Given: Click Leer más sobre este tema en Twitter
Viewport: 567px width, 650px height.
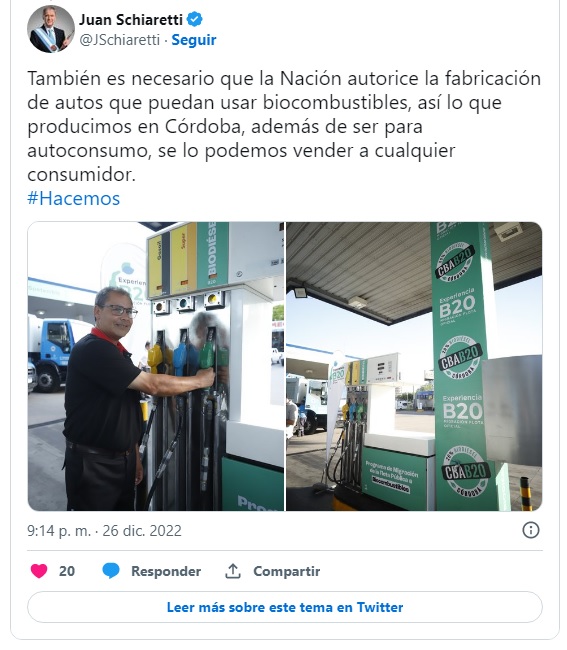Looking at the screenshot, I should tap(285, 607).
